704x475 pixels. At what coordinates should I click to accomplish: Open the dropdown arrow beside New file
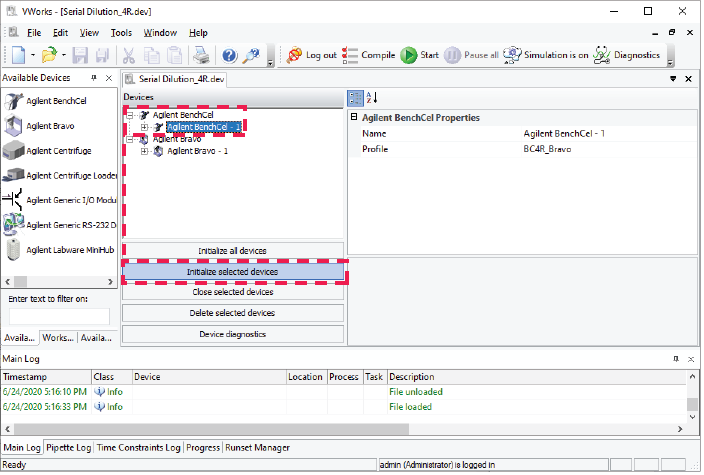(x=33, y=55)
